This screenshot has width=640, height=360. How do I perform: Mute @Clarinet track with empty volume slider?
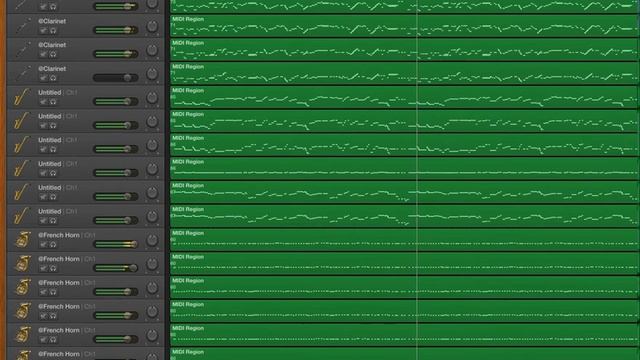click(43, 78)
